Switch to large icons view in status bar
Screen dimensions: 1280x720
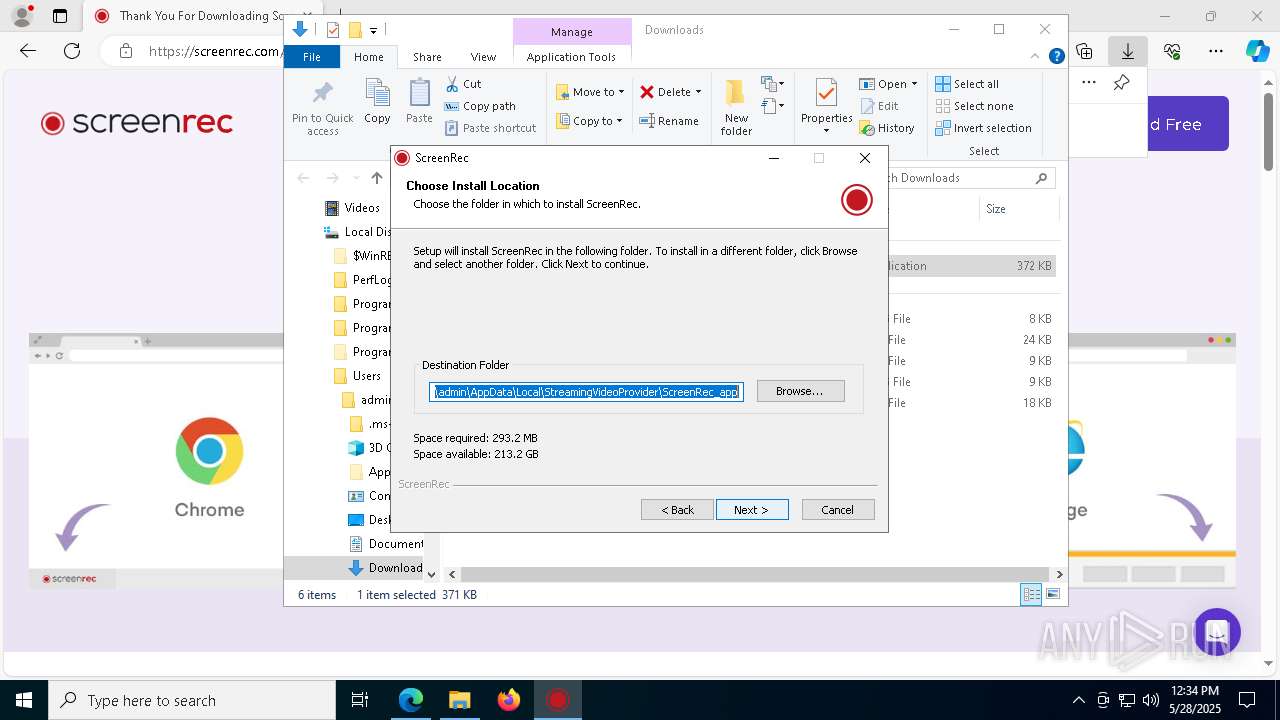coord(1052,594)
